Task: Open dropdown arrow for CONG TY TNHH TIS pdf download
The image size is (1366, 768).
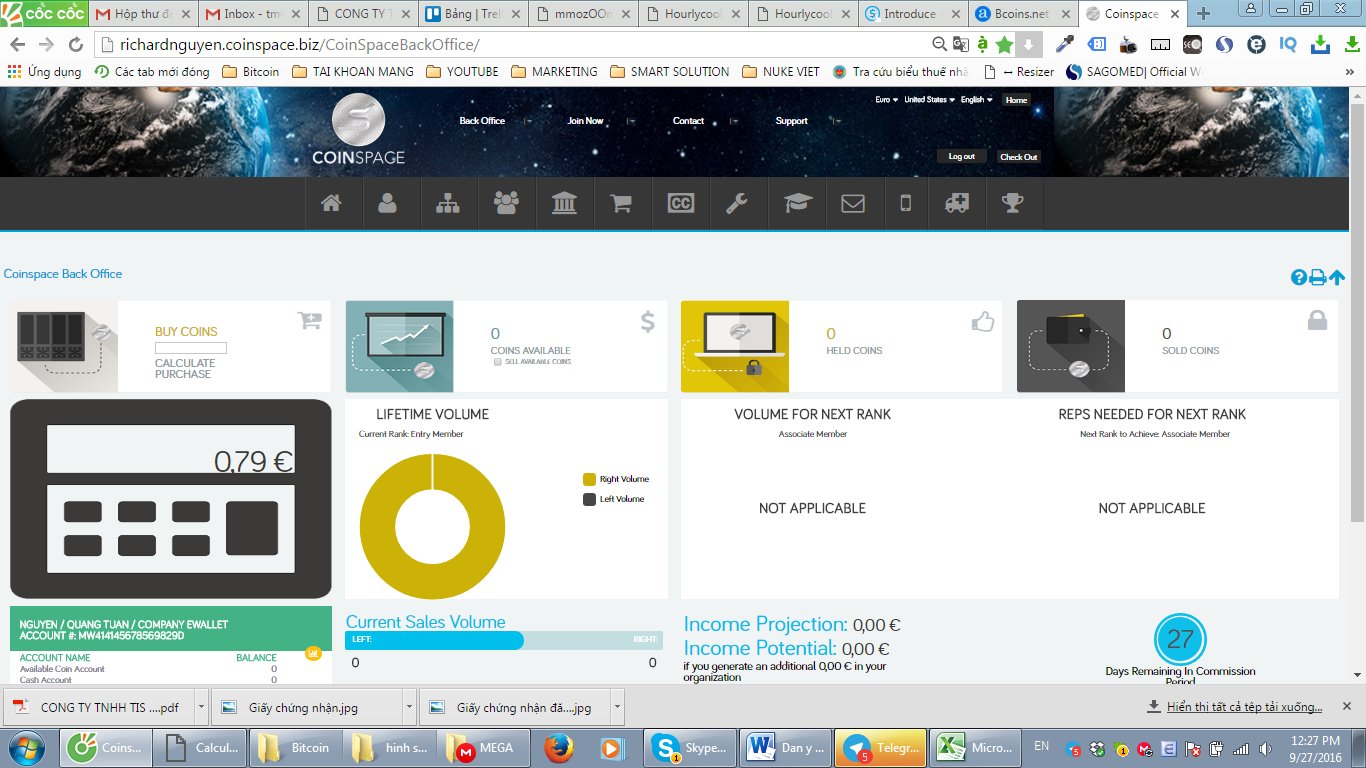Action: 201,707
